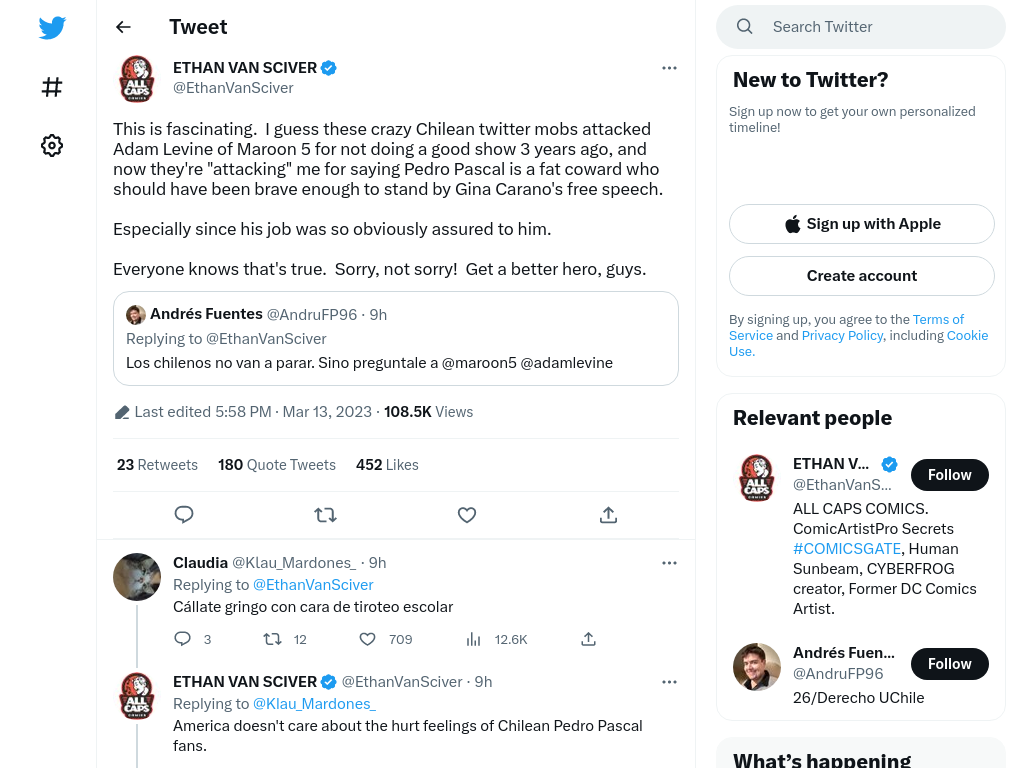Open more options on Claudia's reply

pos(669,563)
